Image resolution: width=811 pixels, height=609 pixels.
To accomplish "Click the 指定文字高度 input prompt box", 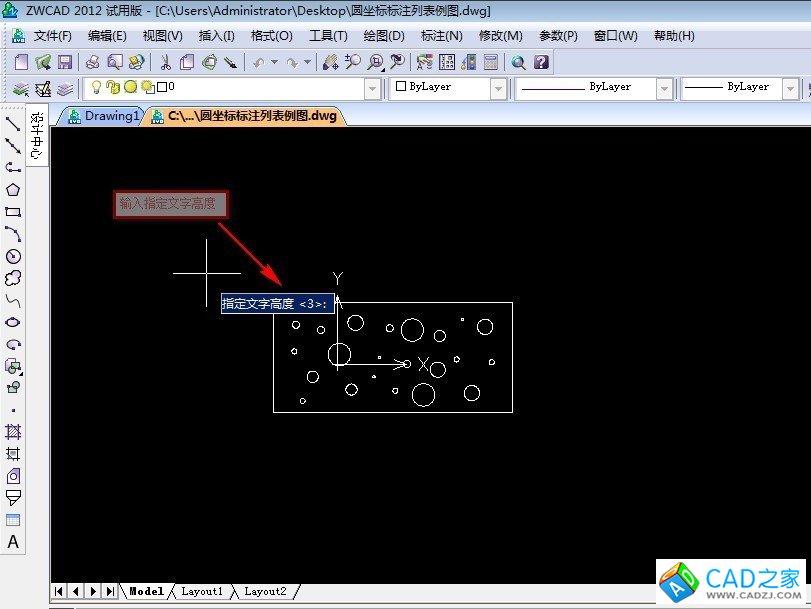I will click(x=277, y=303).
